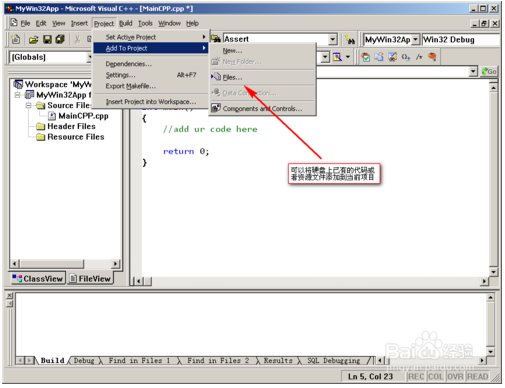Viewport: 505px width, 388px height.
Task: Click the Stop Build toolbar icon
Action: click(393, 57)
